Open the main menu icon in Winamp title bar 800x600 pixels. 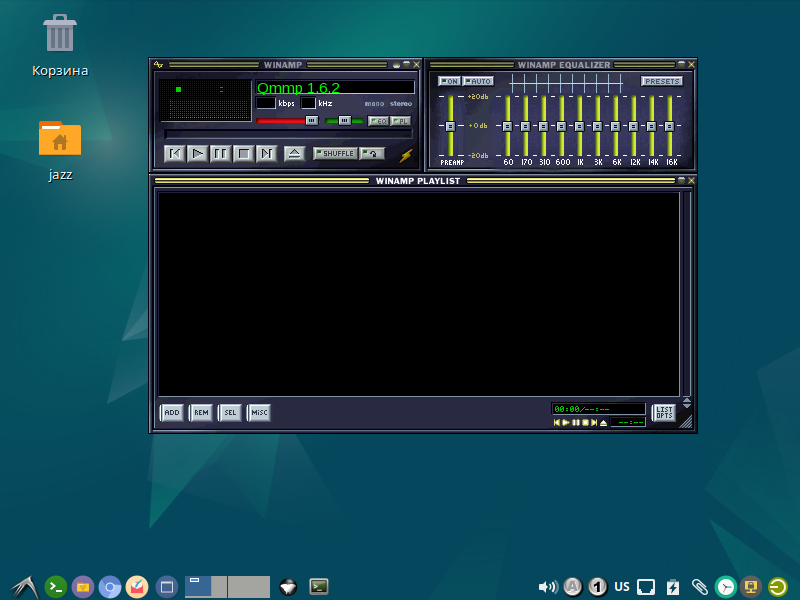[x=158, y=65]
